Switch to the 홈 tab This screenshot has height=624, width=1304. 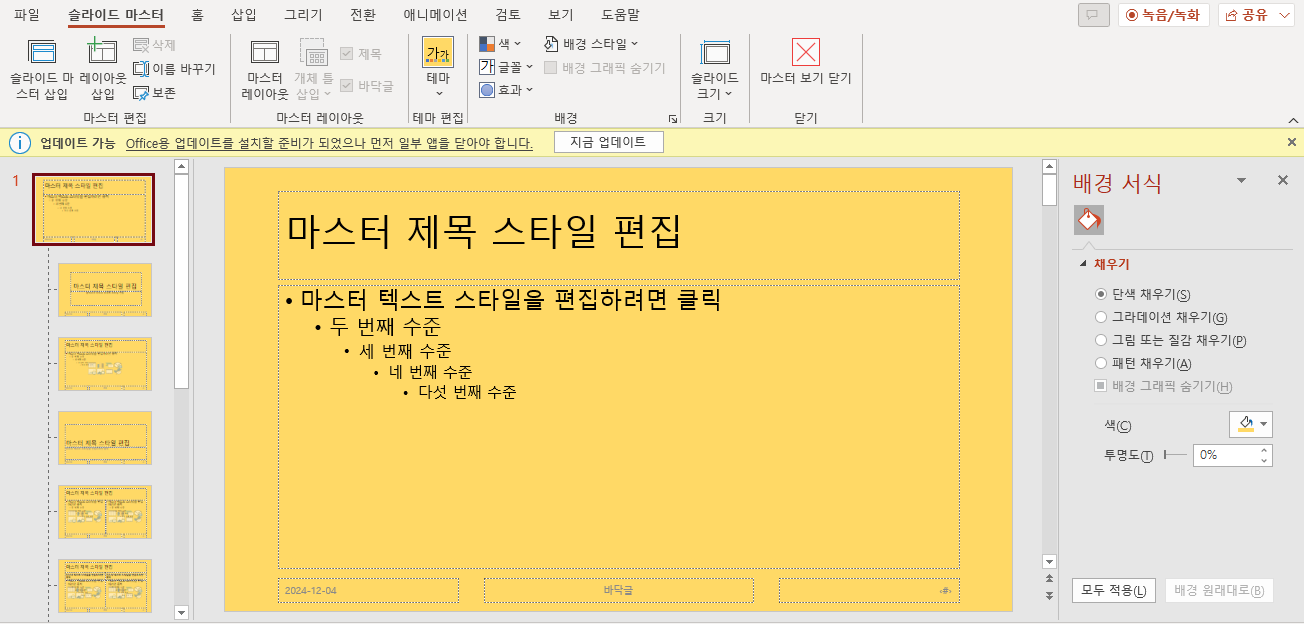[197, 15]
